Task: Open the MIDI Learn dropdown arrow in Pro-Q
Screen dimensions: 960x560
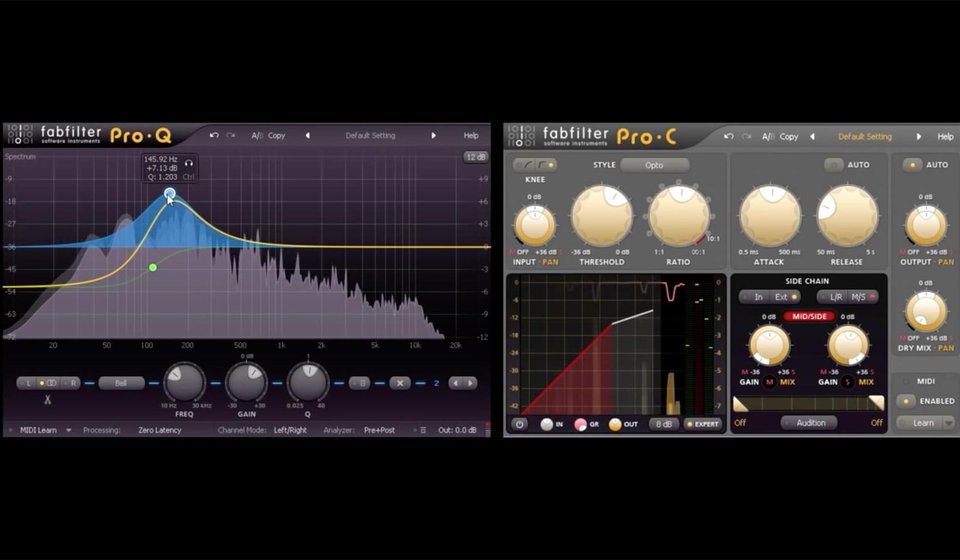Action: tap(69, 430)
